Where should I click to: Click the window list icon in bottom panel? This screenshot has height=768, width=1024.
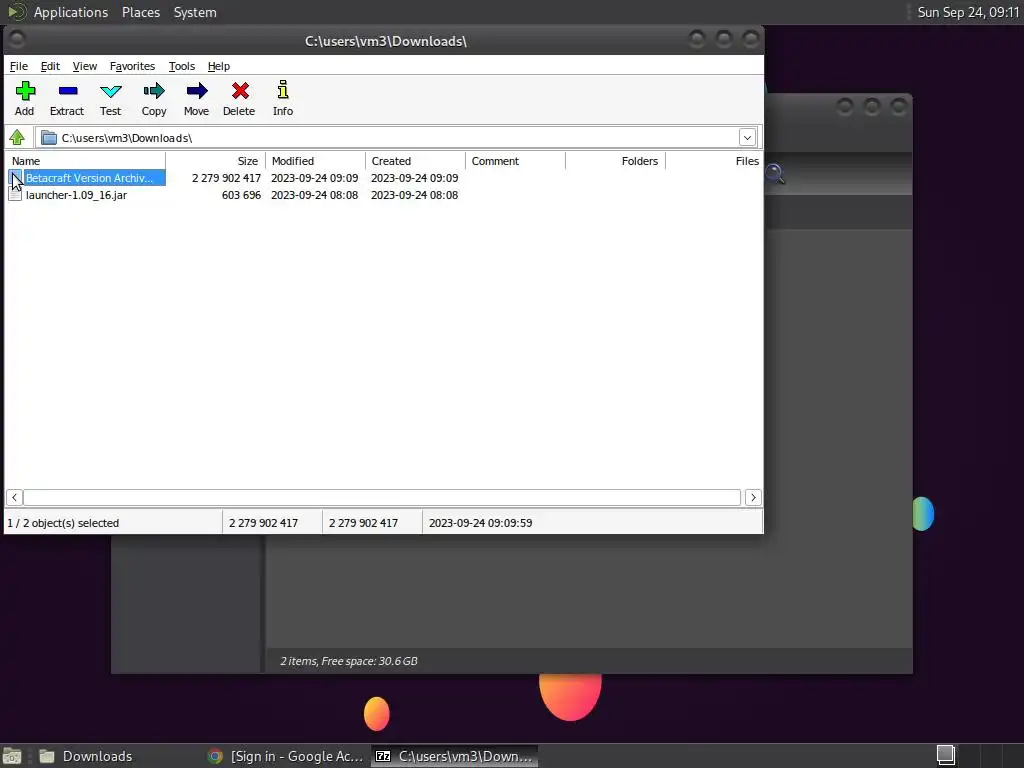[945, 755]
